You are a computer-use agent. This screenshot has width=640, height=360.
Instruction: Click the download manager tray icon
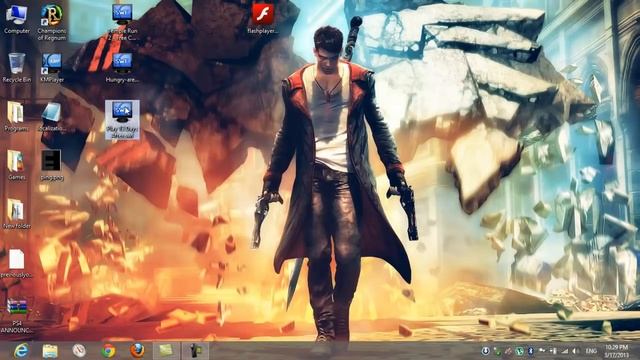click(486, 351)
